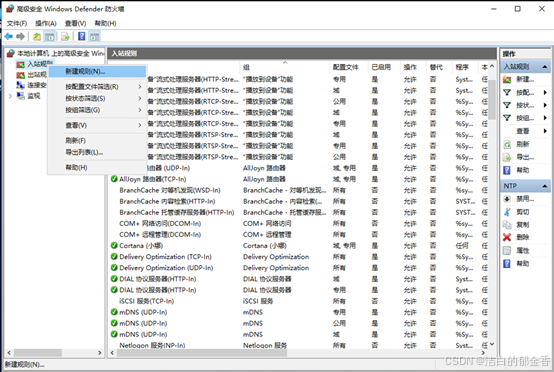This screenshot has height=372, width=554.
Task: Open 查看(V) submenu in the context menu
Action: click(x=97, y=125)
